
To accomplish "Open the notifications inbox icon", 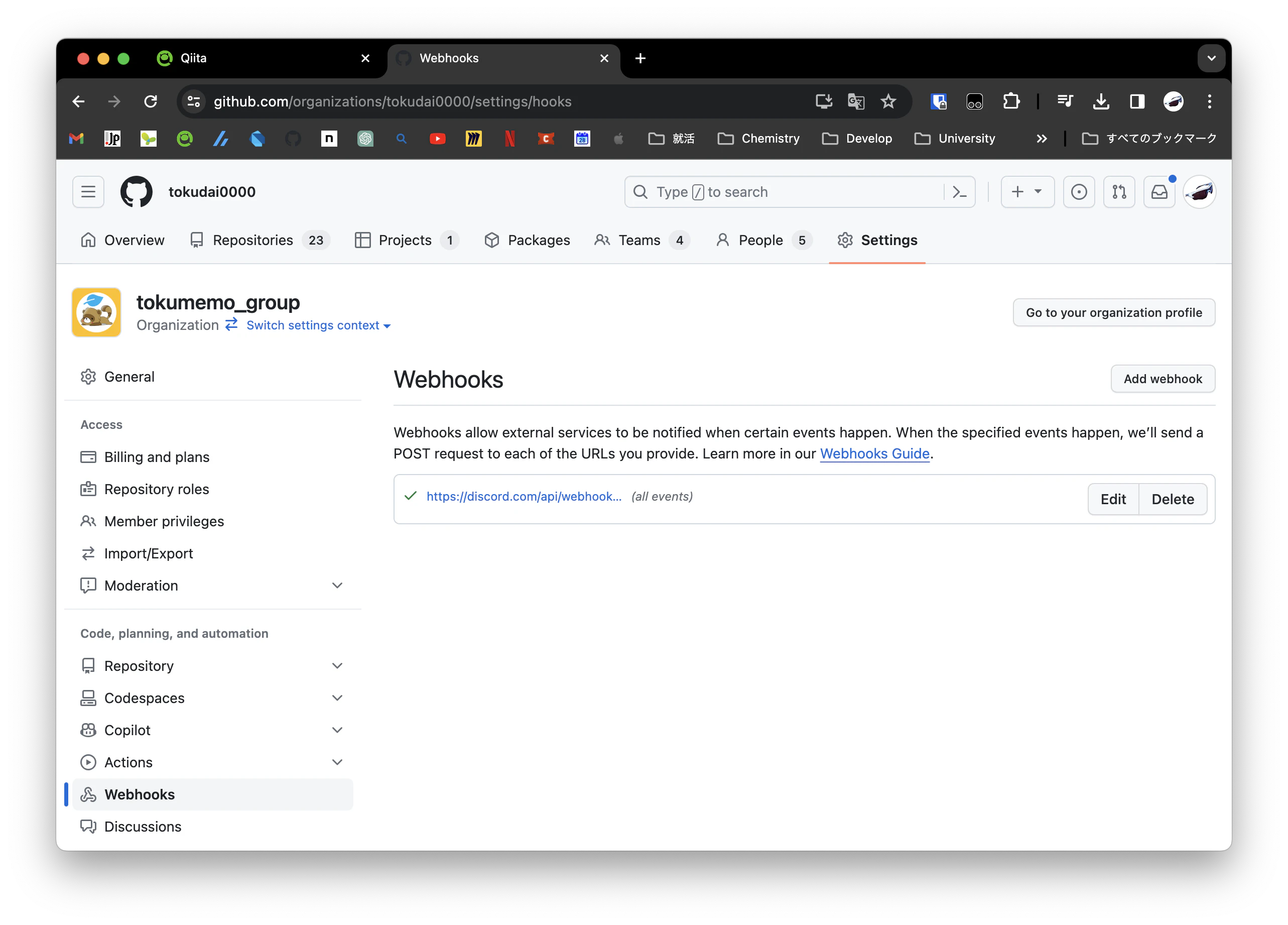I will [x=1158, y=192].
